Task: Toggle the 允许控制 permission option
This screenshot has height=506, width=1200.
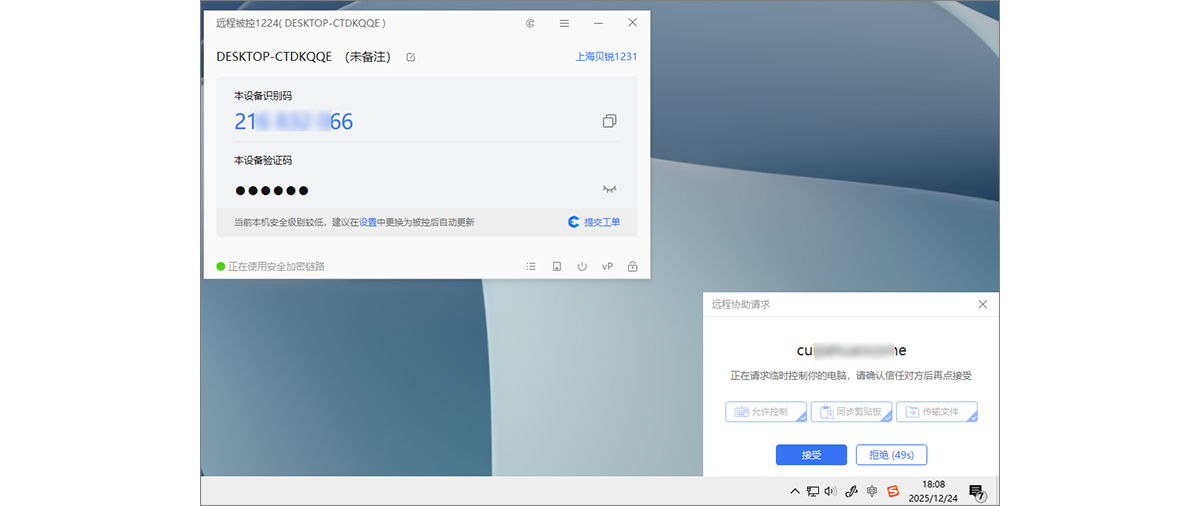Action: pos(766,412)
